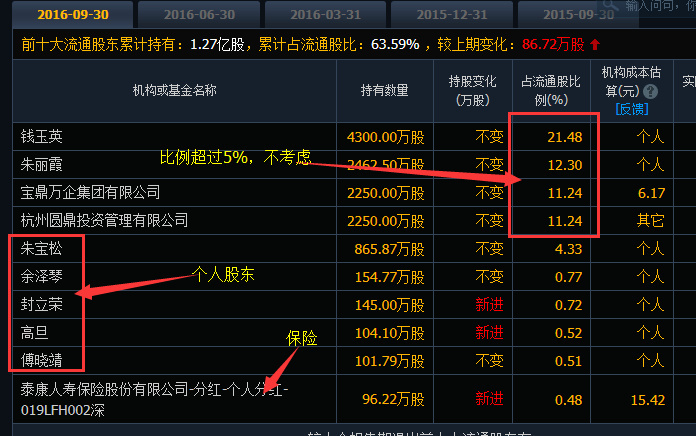This screenshot has height=436, width=696.
Task: Click the help question mark icon
Action: point(688,6)
